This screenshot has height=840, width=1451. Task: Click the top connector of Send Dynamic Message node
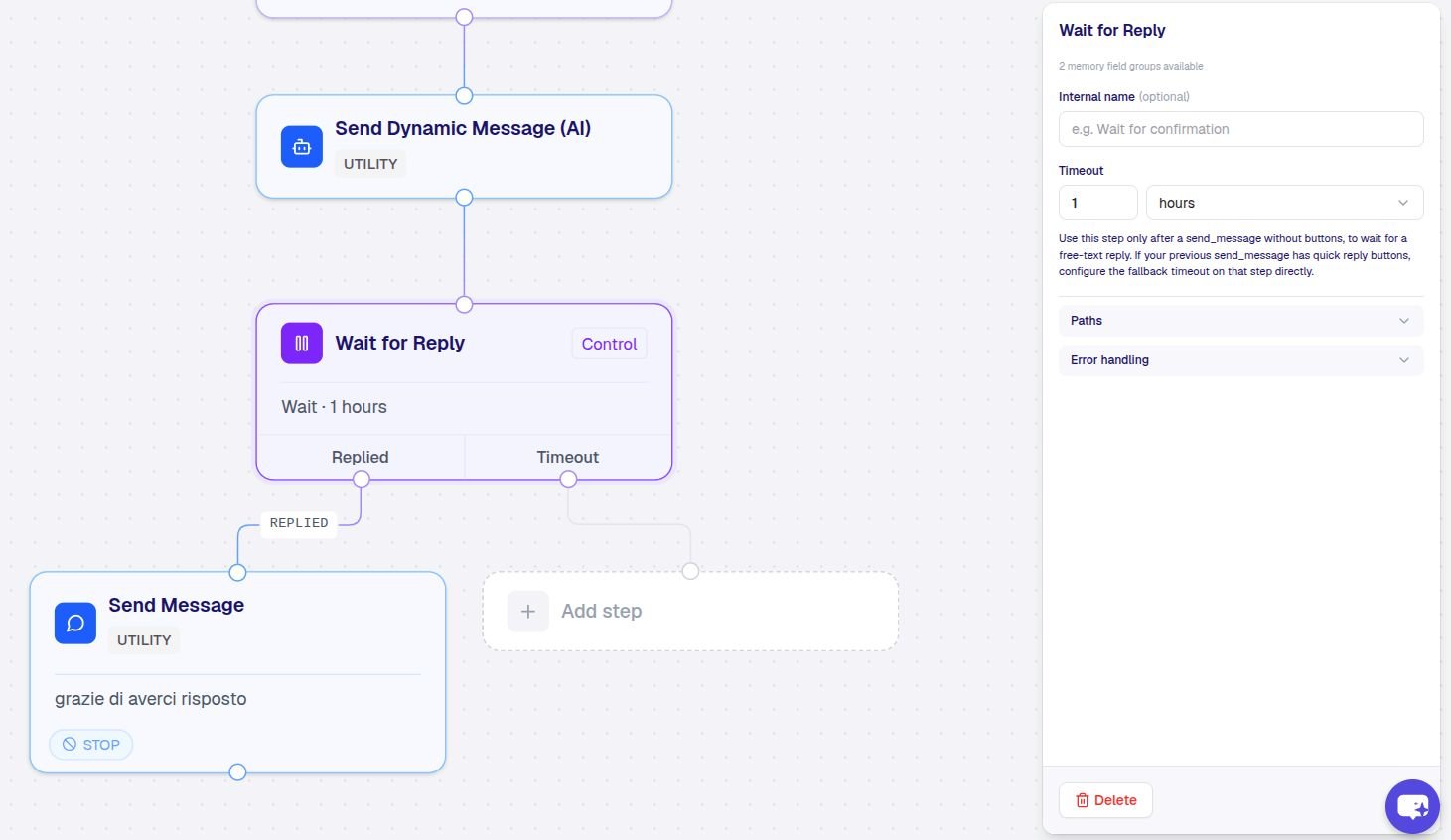point(464,95)
